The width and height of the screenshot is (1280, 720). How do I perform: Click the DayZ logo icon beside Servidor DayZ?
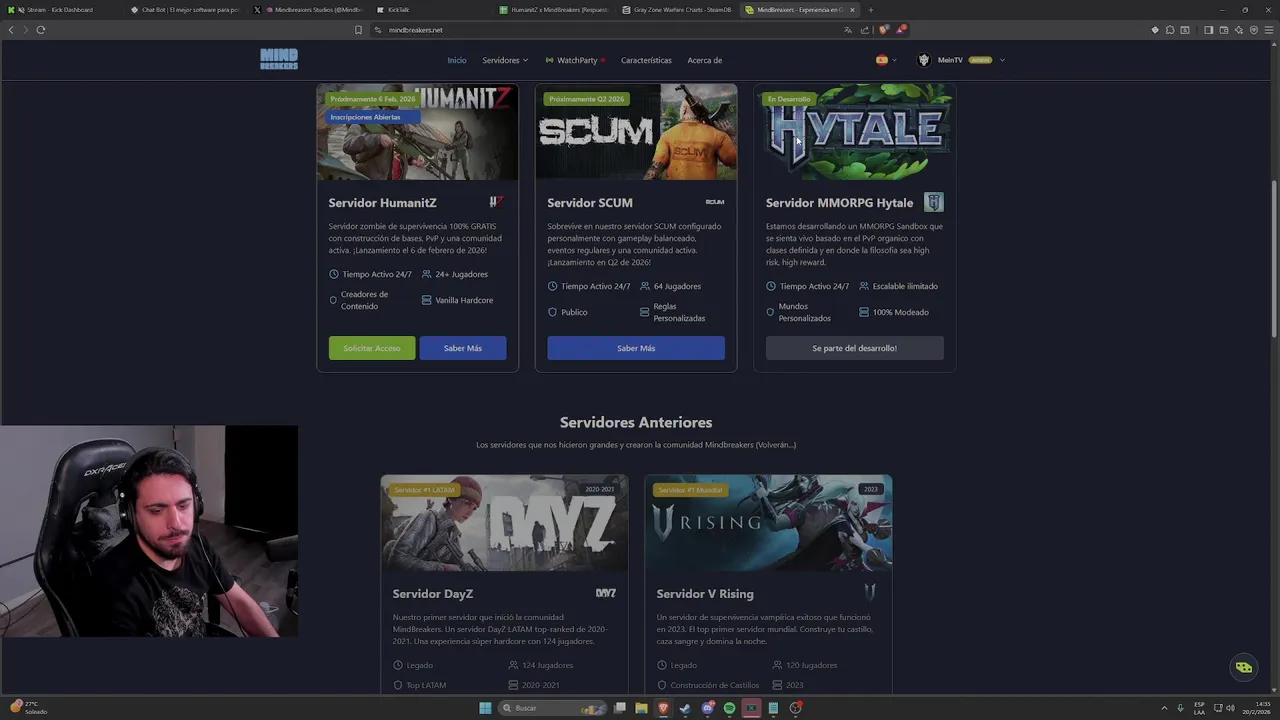tap(606, 593)
